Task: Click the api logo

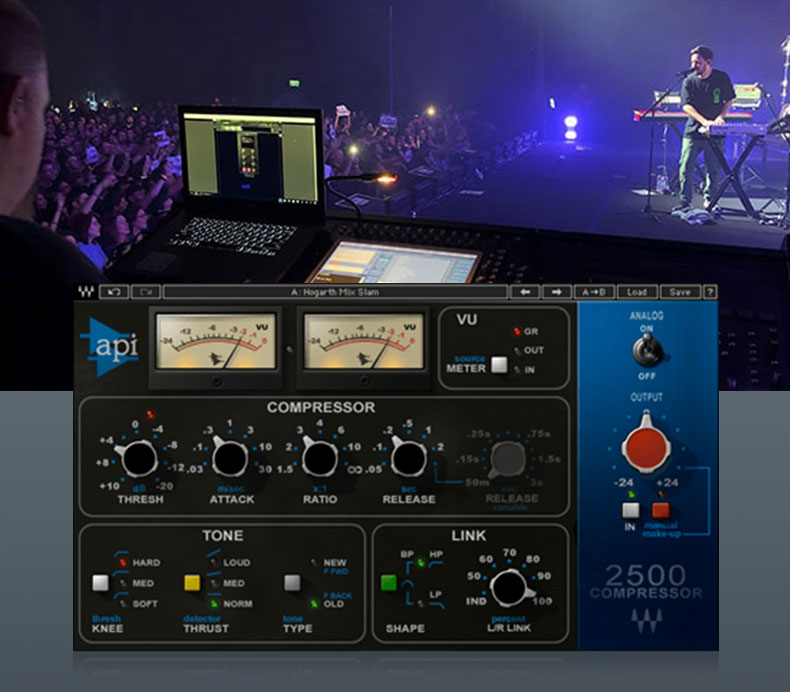Action: (x=108, y=347)
